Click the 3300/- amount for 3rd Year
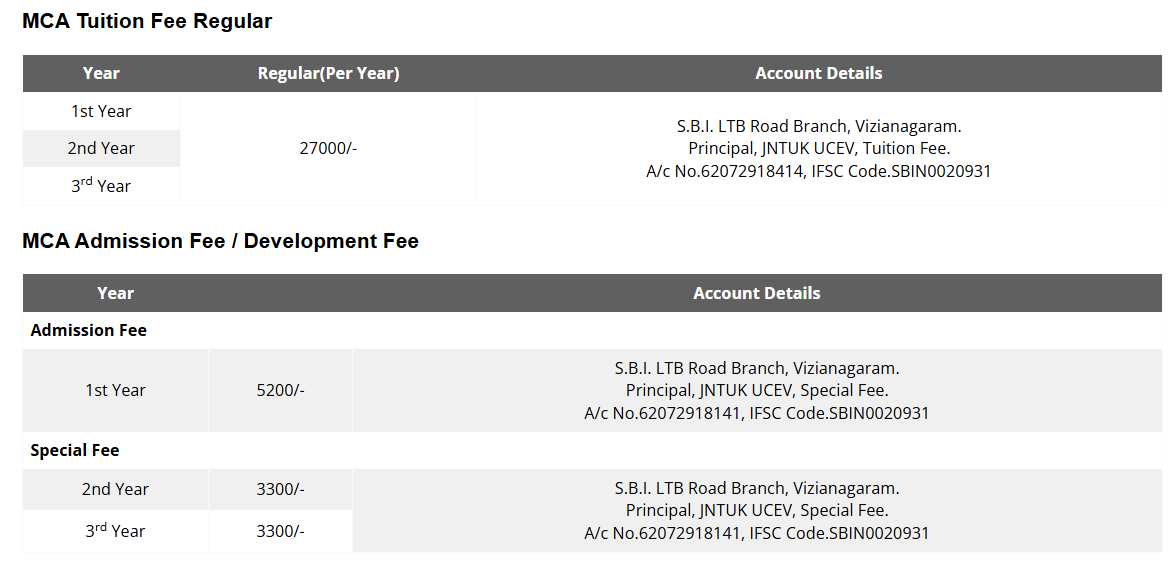This screenshot has height=563, width=1171. [x=280, y=531]
